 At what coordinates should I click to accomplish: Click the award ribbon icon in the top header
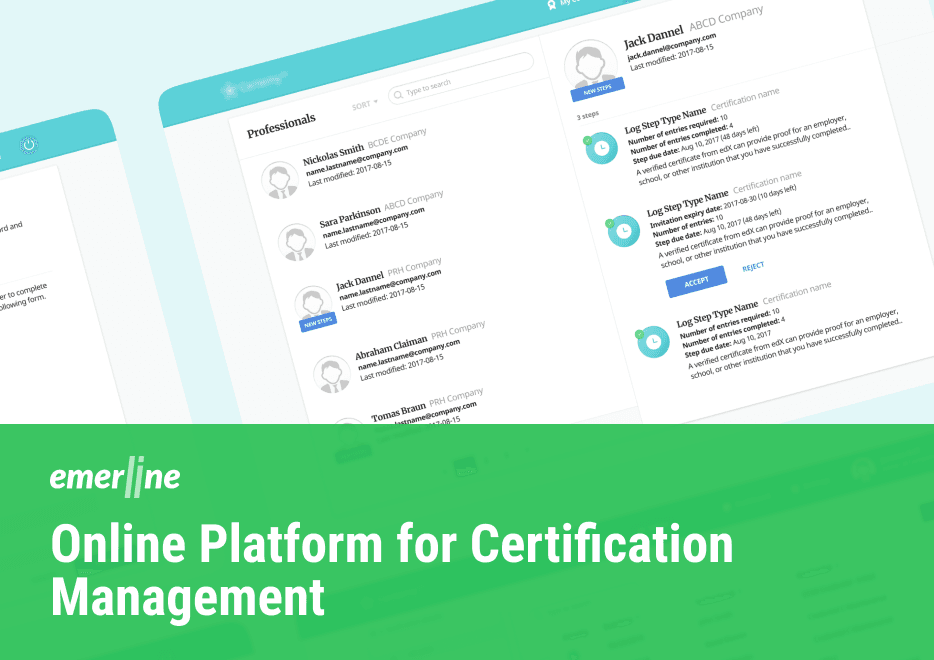point(552,5)
